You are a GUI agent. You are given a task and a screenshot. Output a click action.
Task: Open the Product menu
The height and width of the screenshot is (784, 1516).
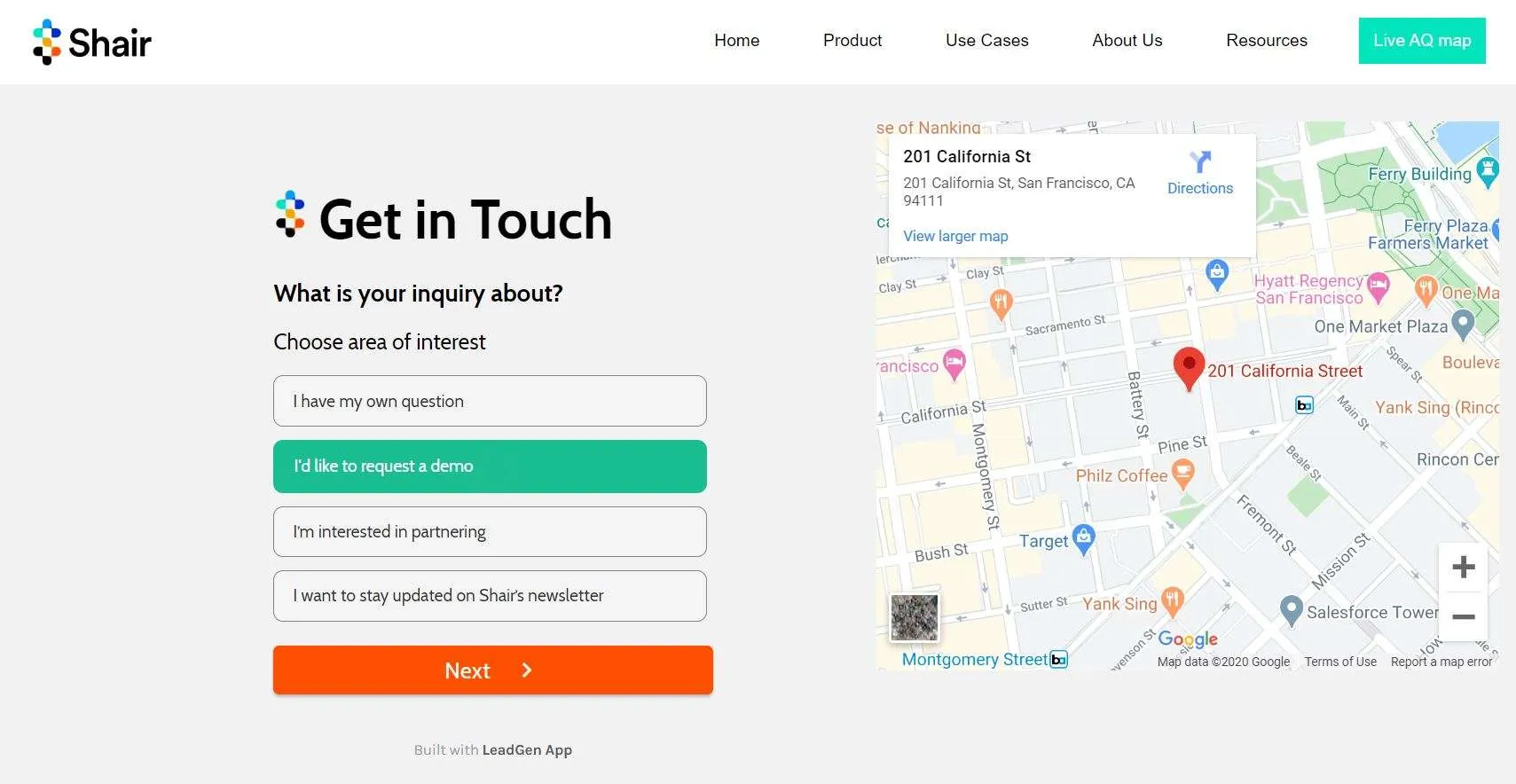852,41
